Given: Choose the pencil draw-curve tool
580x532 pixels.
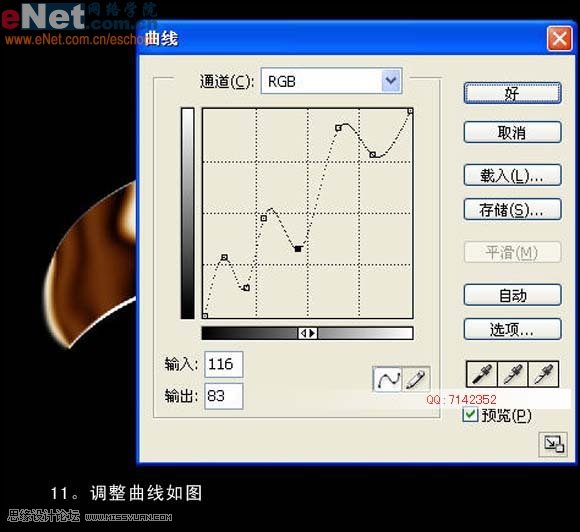Looking at the screenshot, I should point(416,379).
